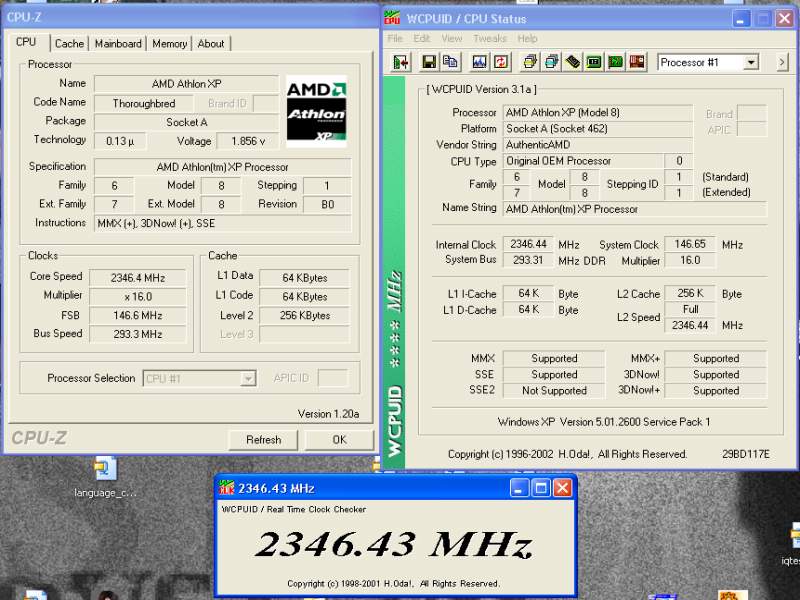Click the 29BD117E code in WCPUID footer
800x600 pixels.
pyautogui.click(x=745, y=454)
